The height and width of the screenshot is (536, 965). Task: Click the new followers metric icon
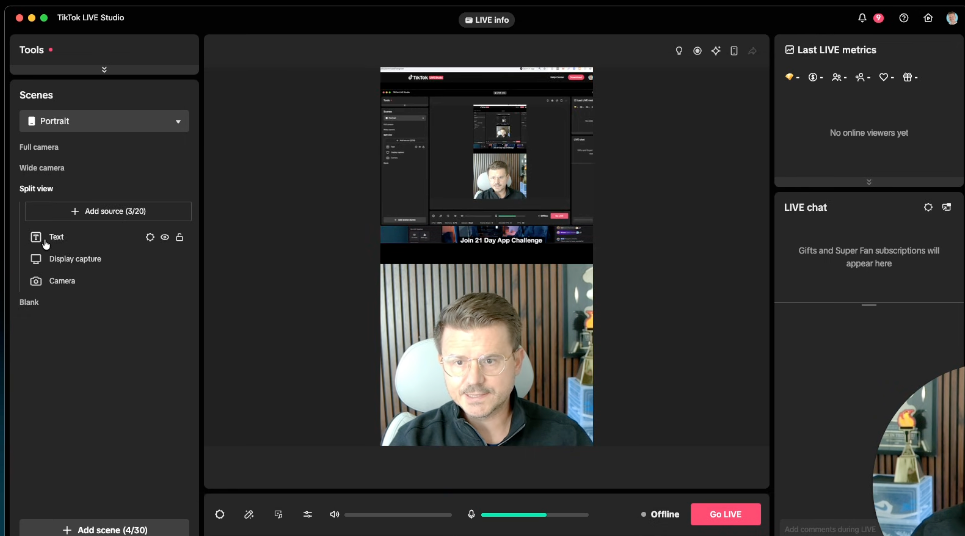coord(860,77)
